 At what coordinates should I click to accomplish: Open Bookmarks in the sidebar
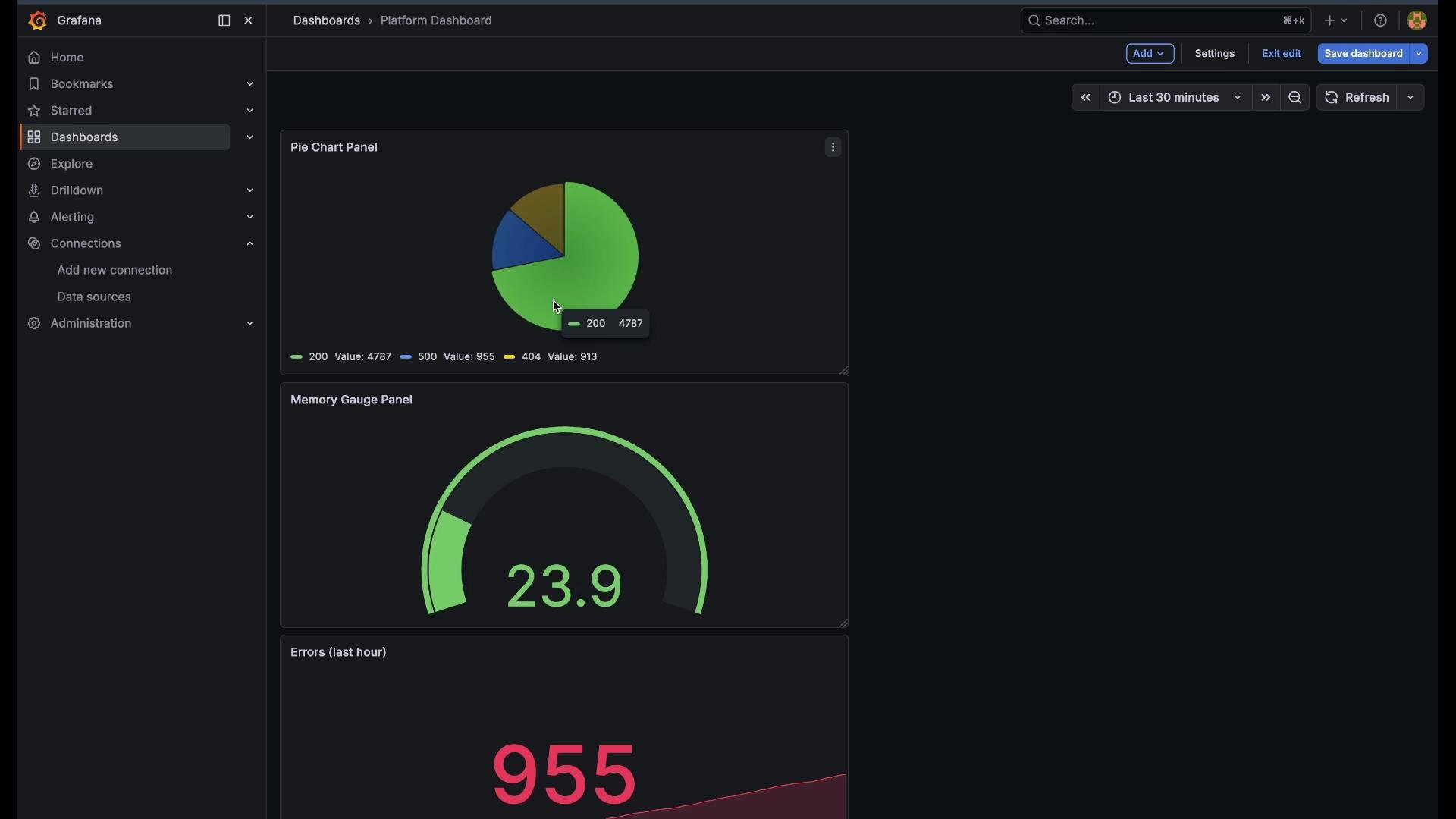tap(82, 84)
